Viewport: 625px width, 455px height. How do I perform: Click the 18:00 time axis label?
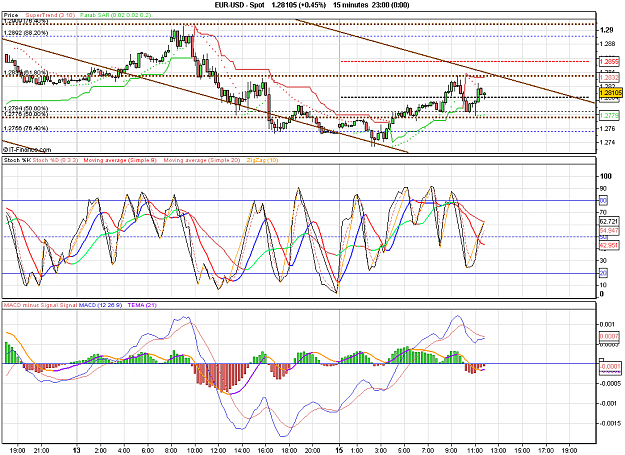coord(289,451)
